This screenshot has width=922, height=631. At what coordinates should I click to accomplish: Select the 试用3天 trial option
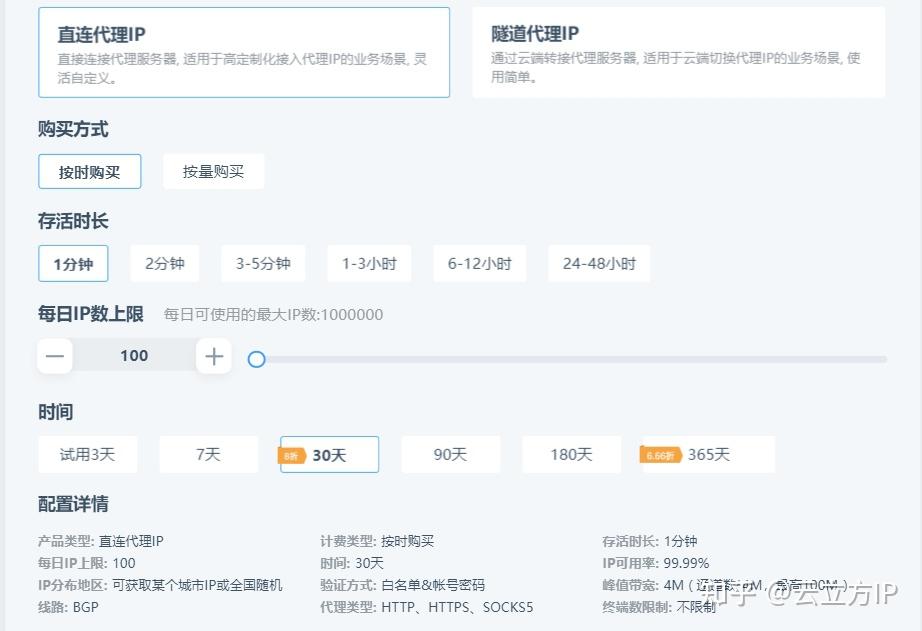(88, 454)
